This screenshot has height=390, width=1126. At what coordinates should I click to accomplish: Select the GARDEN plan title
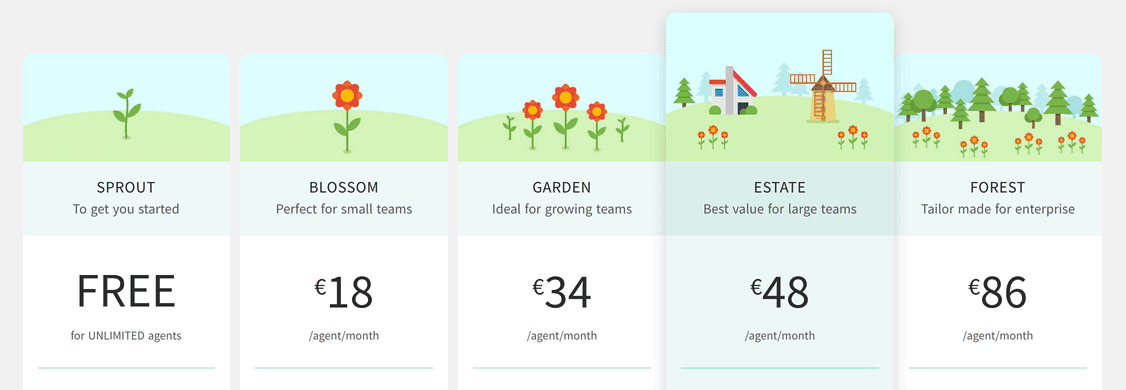(562, 188)
